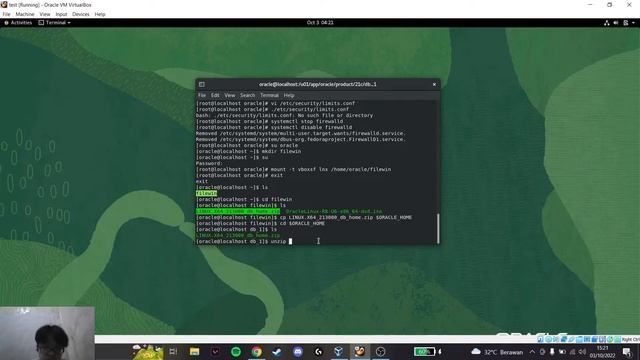Screen dimensions: 640x360
Task: Click the microphone tray icon
Action: (552, 352)
